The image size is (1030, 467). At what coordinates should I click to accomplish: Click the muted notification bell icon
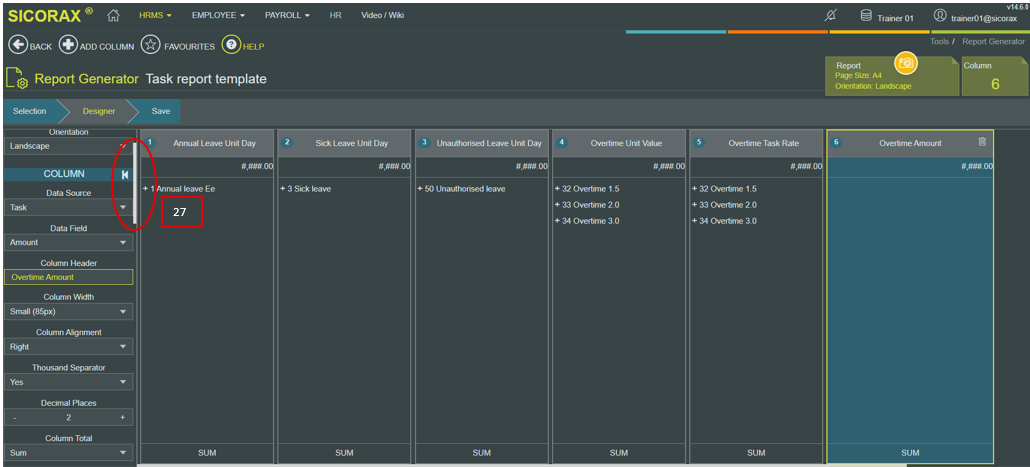coord(830,15)
